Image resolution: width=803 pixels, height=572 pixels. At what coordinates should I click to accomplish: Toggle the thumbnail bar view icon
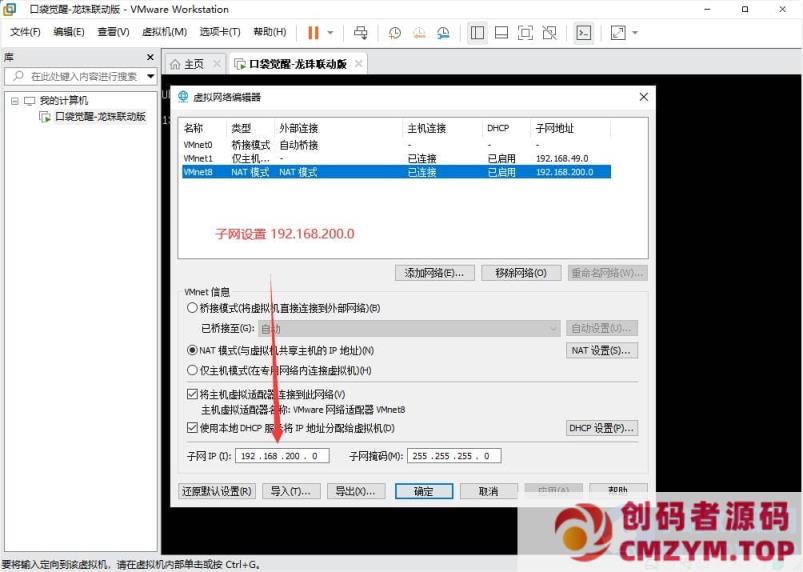coord(501,33)
